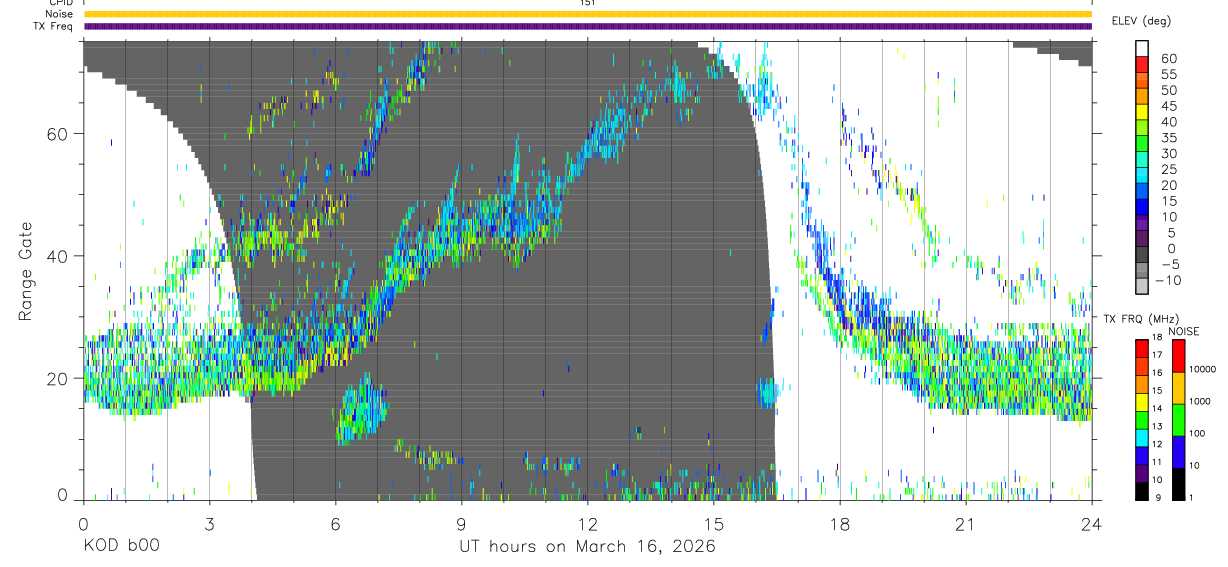Click the NOISE legend title

tap(1186, 331)
